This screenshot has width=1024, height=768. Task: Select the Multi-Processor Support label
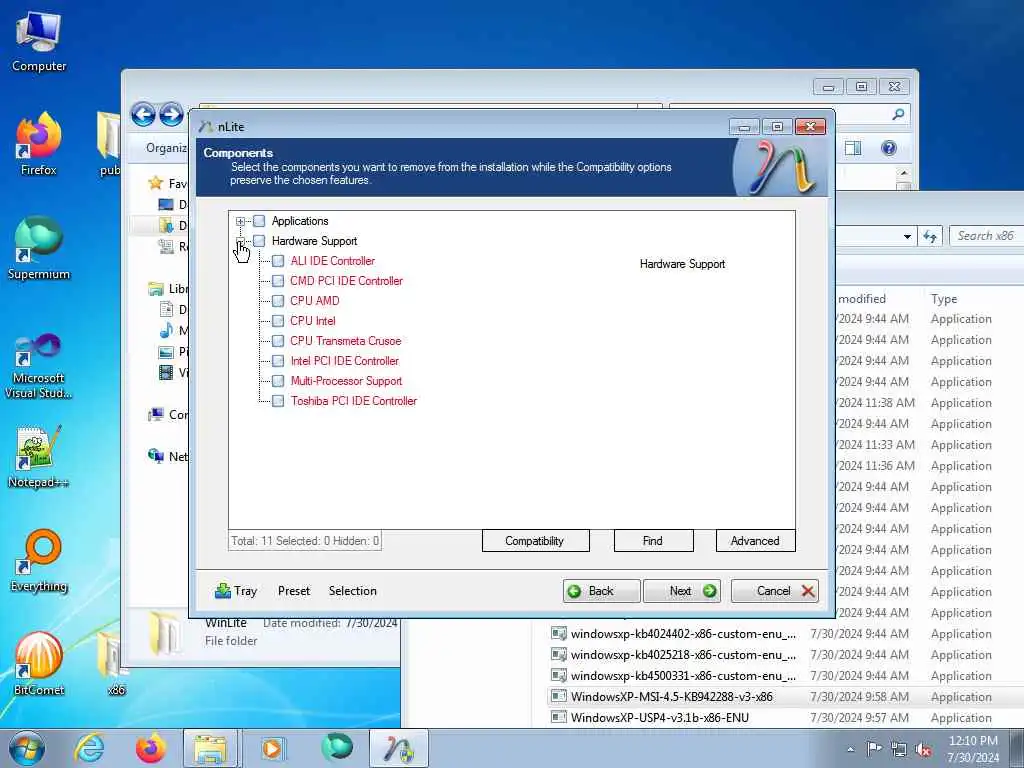[x=346, y=381]
